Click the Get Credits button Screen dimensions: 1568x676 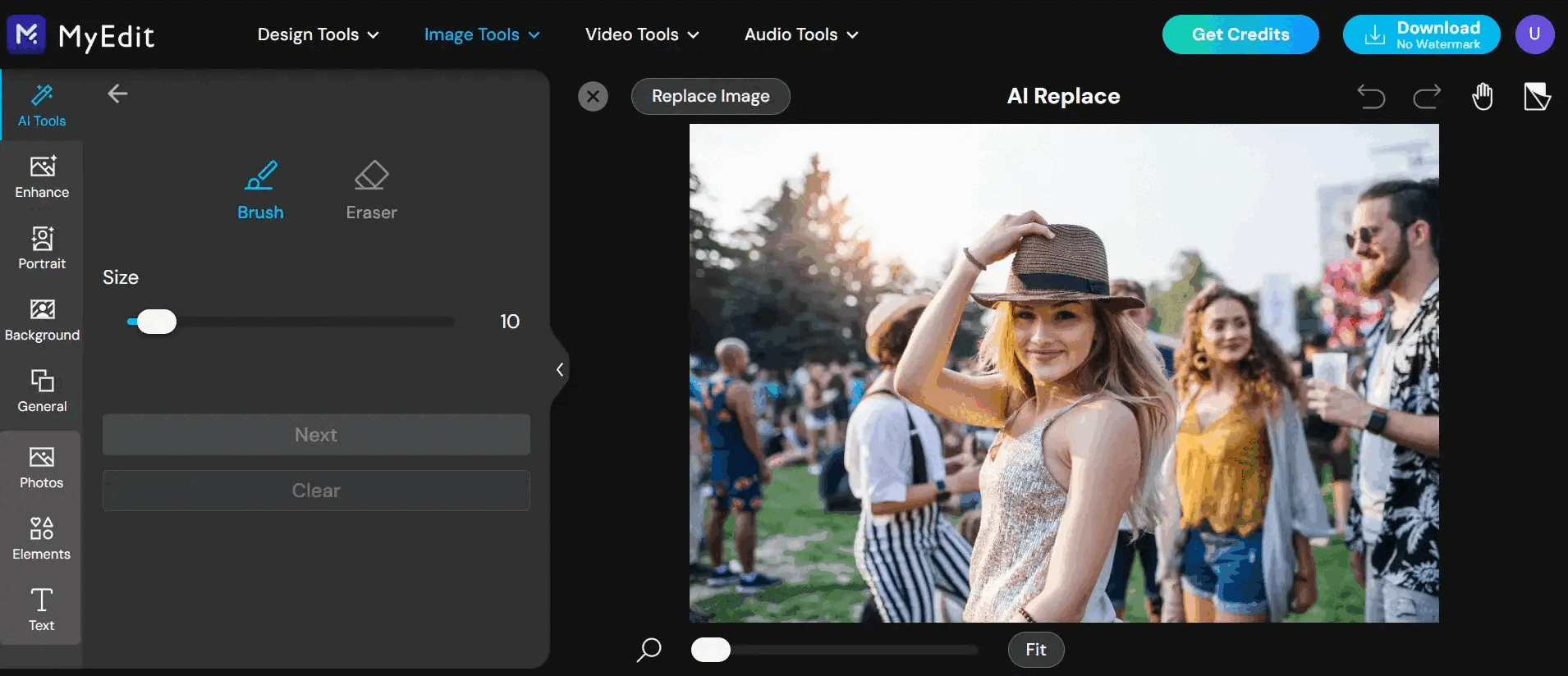1240,34
